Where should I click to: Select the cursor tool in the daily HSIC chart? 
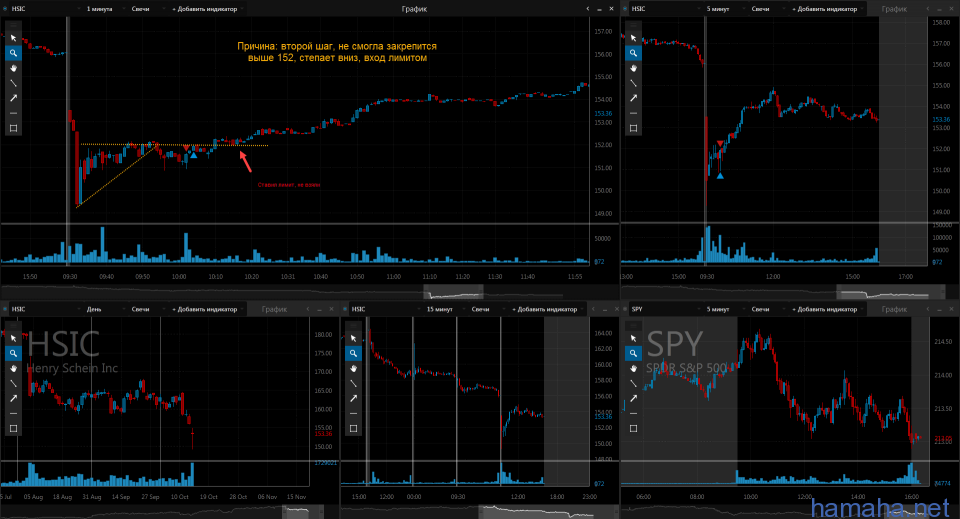(13, 338)
